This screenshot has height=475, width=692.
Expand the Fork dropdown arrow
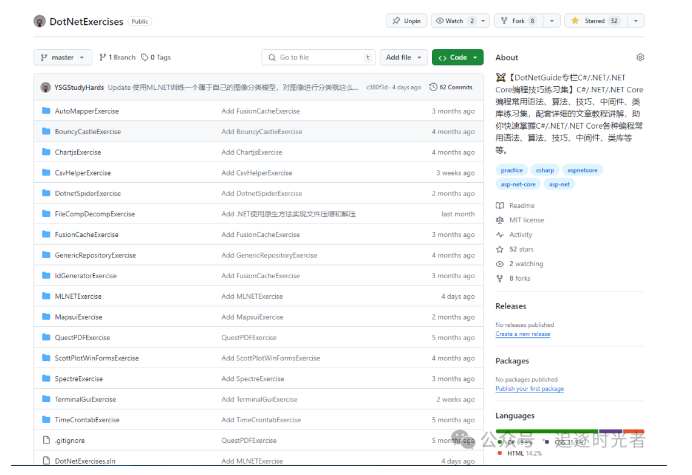coord(552,21)
